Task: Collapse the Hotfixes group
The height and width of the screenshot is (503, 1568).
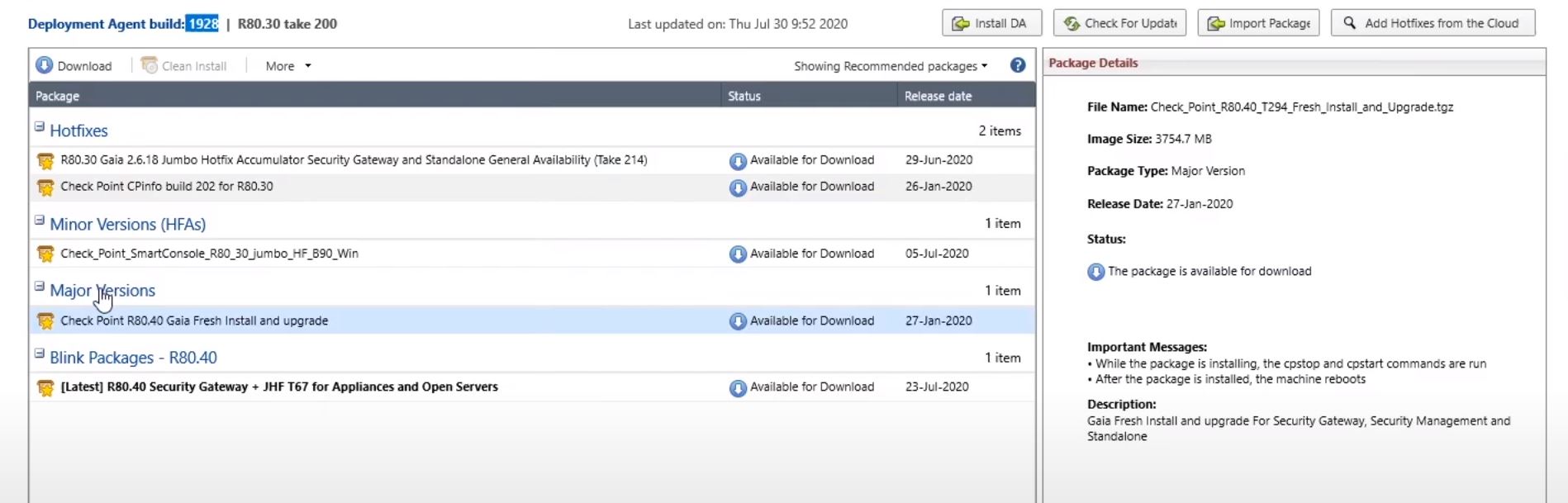Action: (x=39, y=127)
